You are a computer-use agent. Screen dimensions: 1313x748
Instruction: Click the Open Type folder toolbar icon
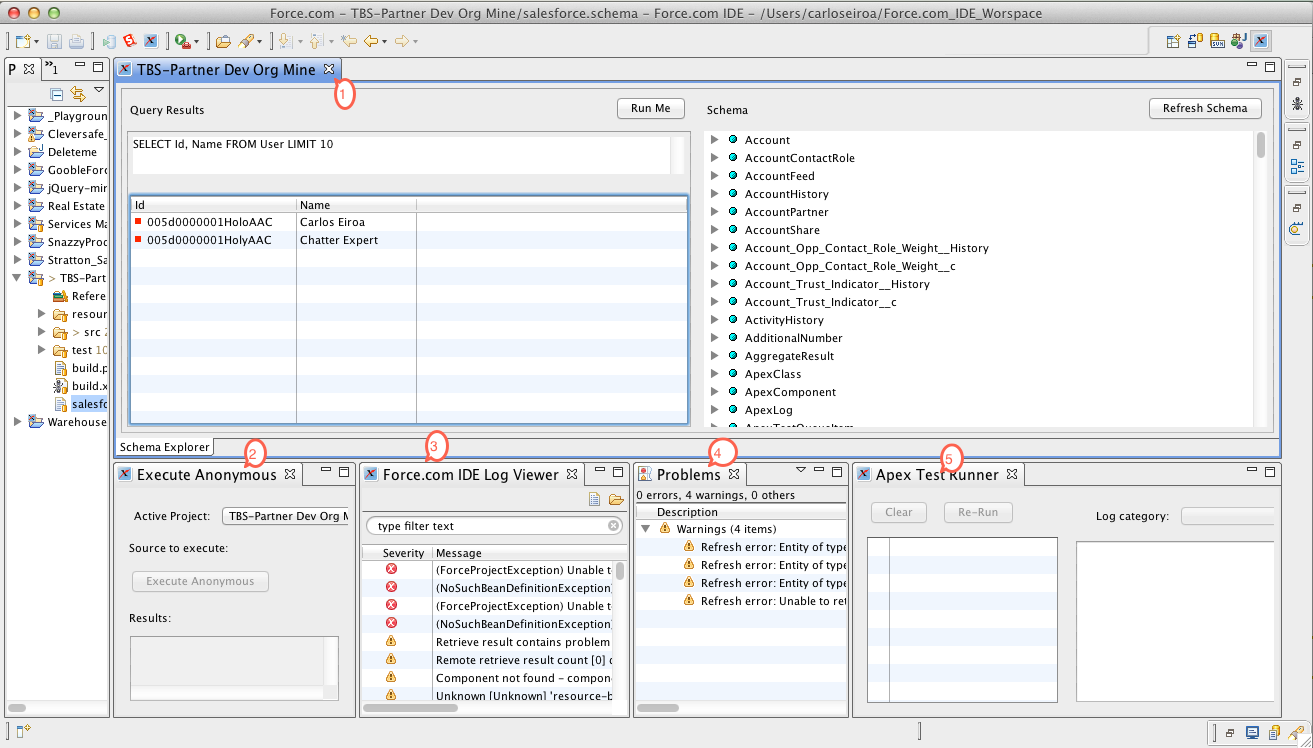tap(223, 41)
